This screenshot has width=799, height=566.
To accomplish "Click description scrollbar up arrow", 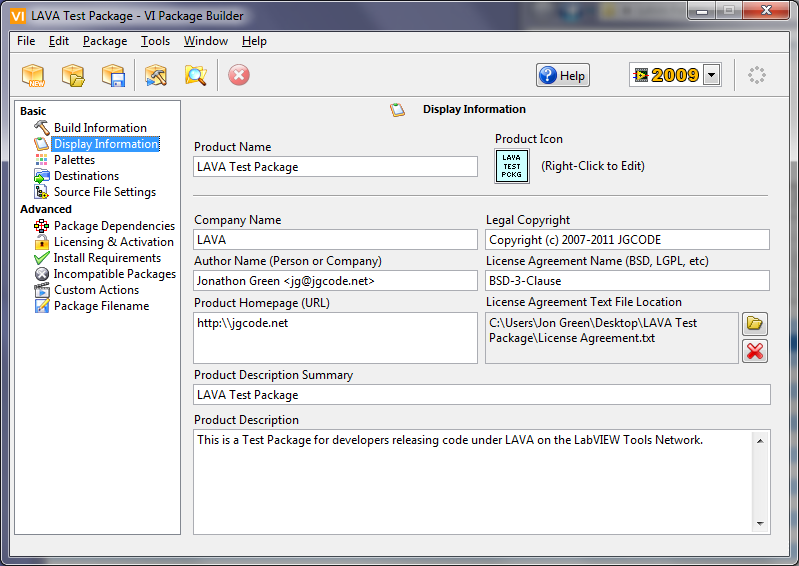I will tap(760, 441).
